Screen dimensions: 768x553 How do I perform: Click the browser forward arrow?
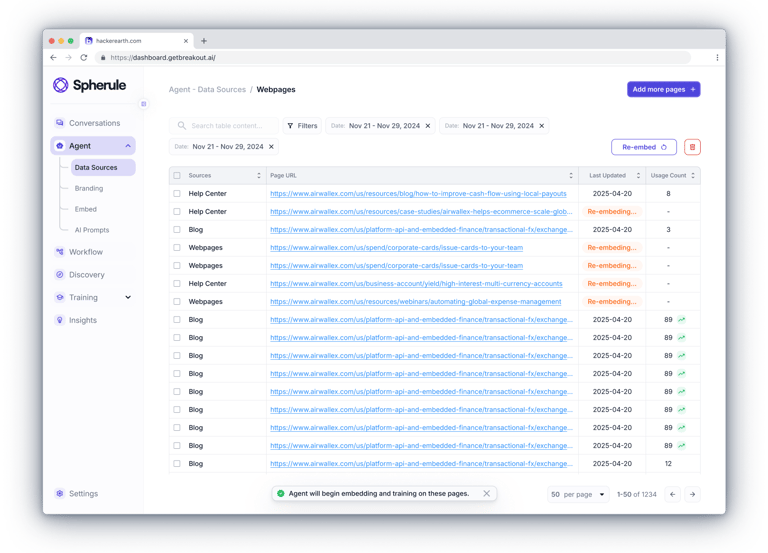tap(69, 58)
